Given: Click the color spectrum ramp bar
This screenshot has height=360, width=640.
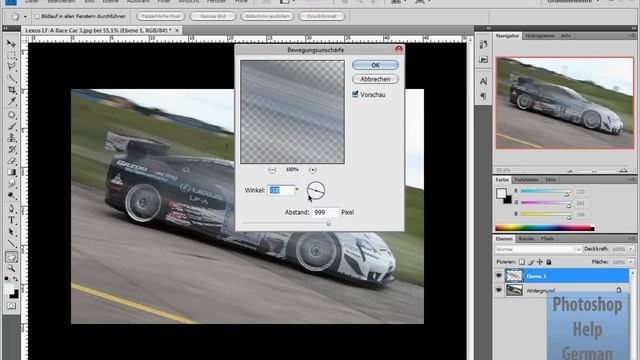Looking at the screenshot, I should (x=544, y=228).
